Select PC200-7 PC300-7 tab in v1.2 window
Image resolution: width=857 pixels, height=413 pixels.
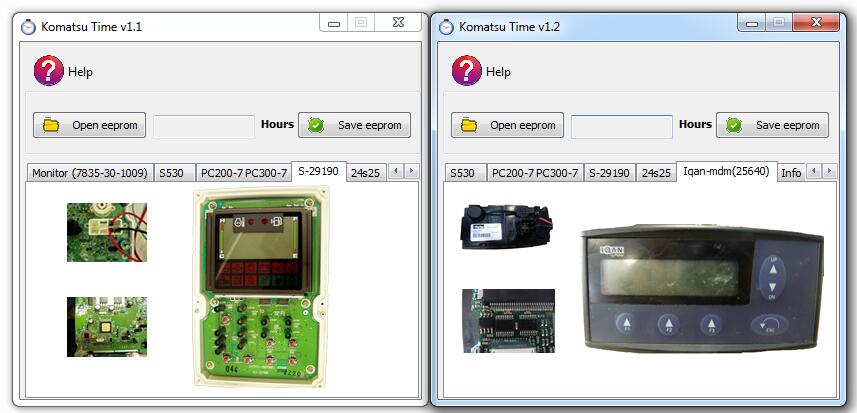coord(535,173)
